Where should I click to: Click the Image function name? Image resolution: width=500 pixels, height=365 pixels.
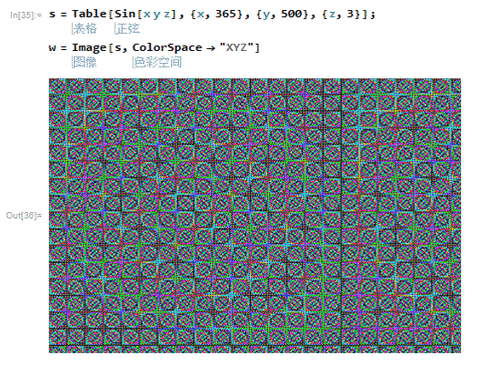tap(89, 48)
